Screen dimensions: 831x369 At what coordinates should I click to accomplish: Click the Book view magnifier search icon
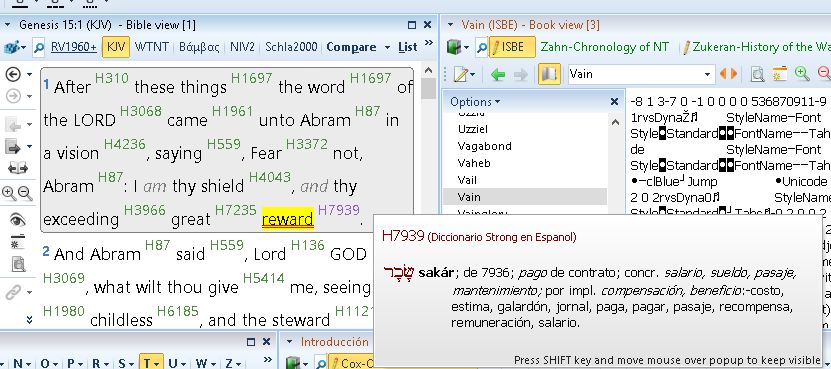pos(481,47)
